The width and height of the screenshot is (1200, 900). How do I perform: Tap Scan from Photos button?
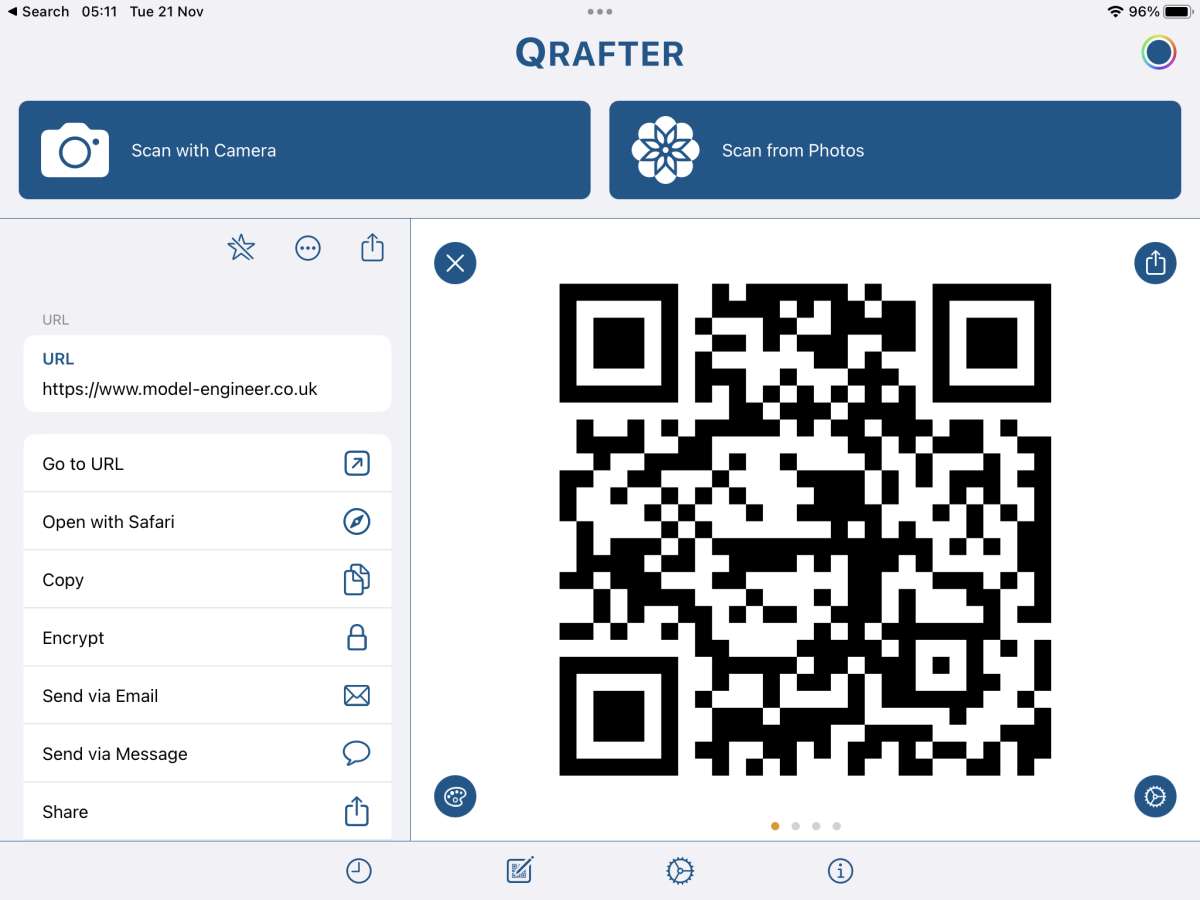[x=895, y=150]
